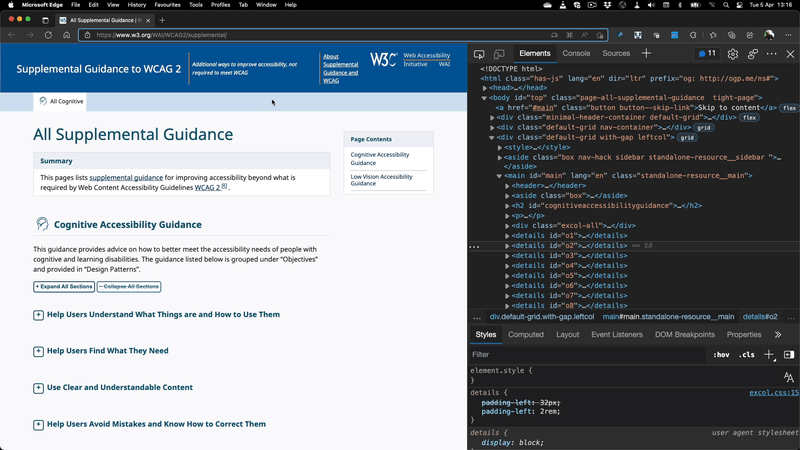Screen dimensions: 800x450
Task: Expand details id o1 node
Action: point(507,236)
